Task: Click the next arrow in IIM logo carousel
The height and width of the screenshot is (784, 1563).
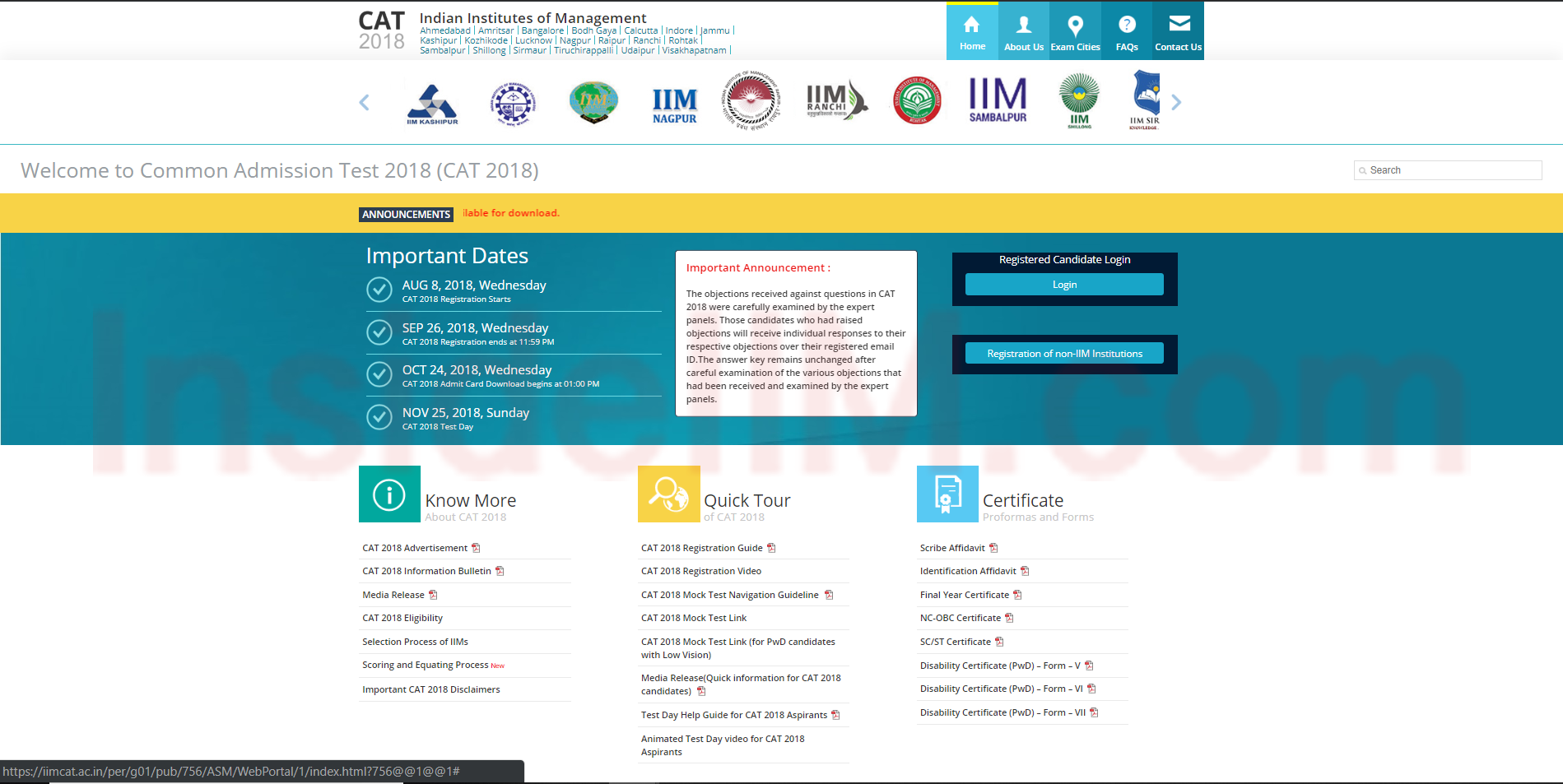Action: (x=1176, y=102)
